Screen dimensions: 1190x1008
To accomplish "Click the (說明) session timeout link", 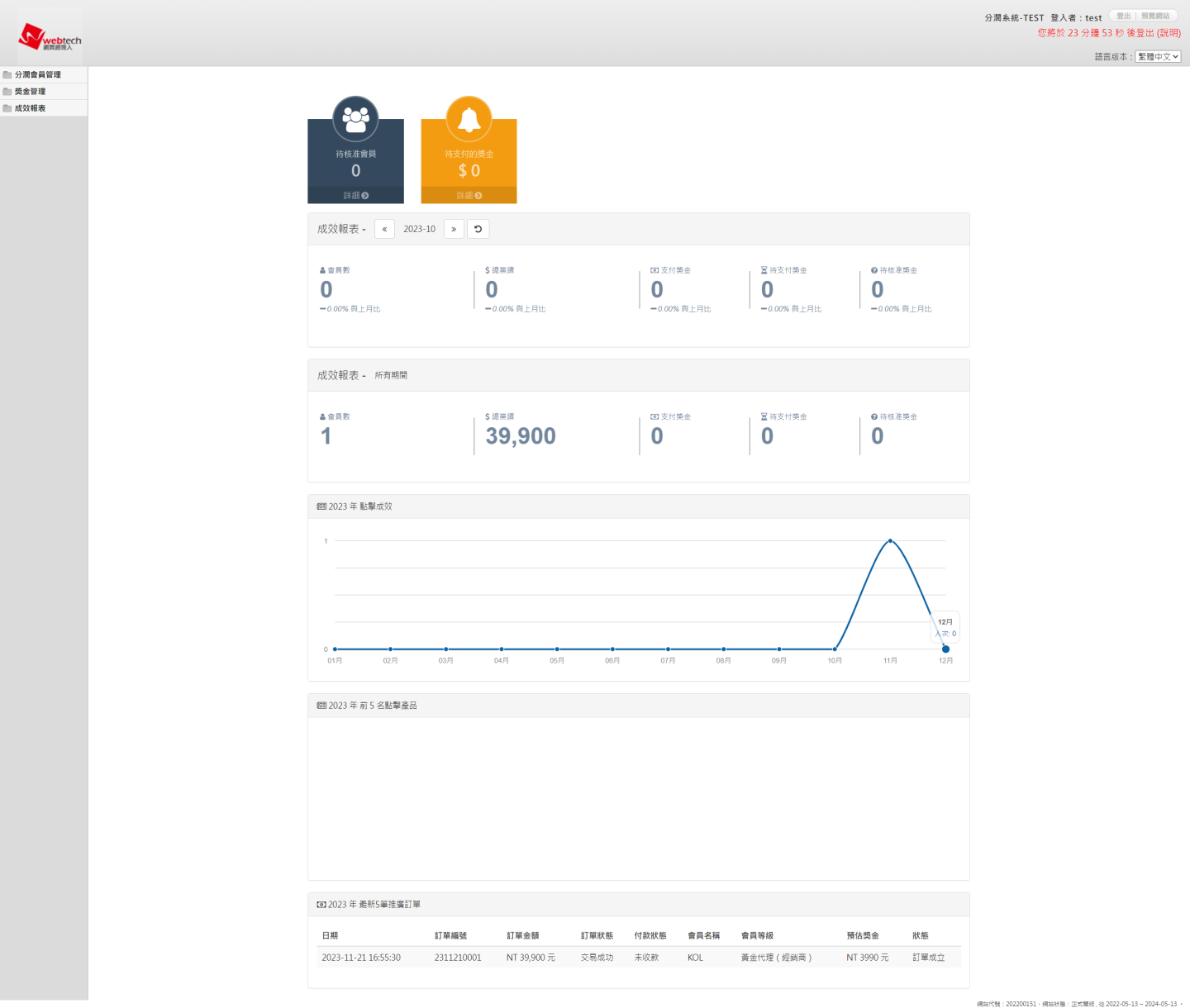I will pos(1169,33).
